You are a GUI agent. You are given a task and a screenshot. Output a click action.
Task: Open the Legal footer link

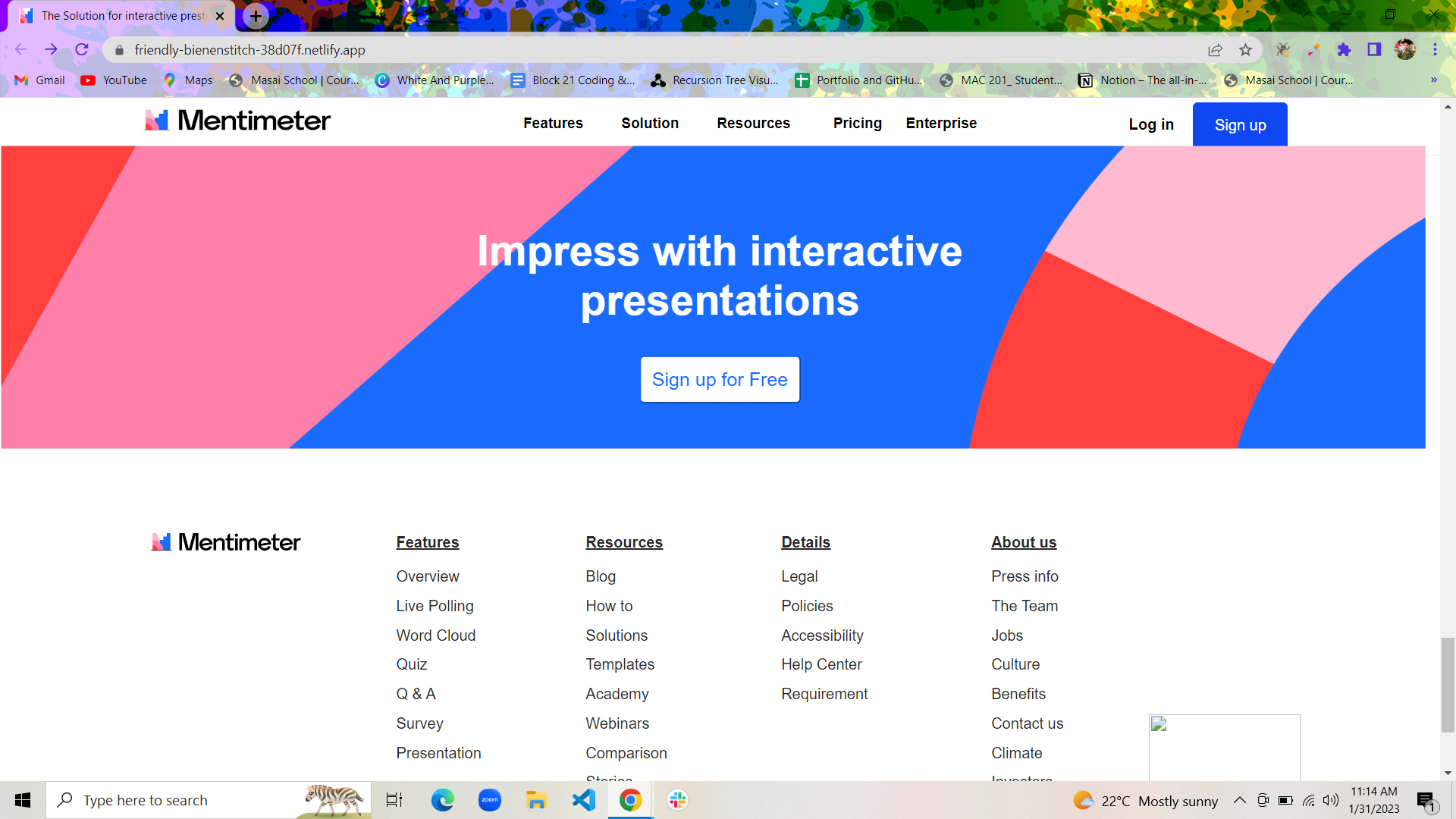coord(799,576)
